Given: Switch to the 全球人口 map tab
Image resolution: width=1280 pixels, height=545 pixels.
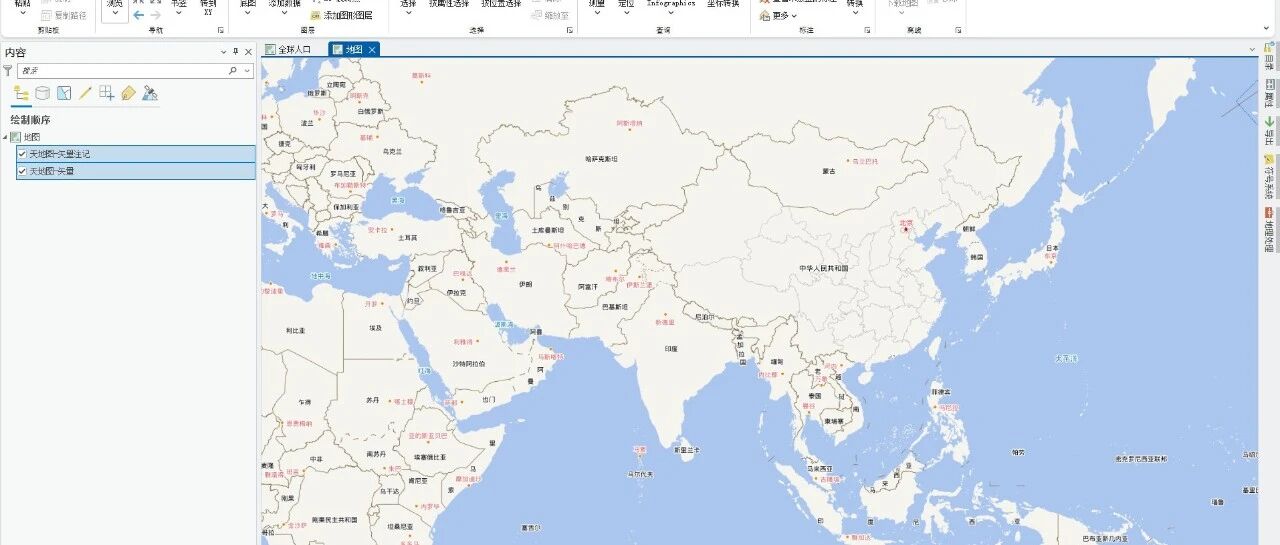Looking at the screenshot, I should click(288, 49).
